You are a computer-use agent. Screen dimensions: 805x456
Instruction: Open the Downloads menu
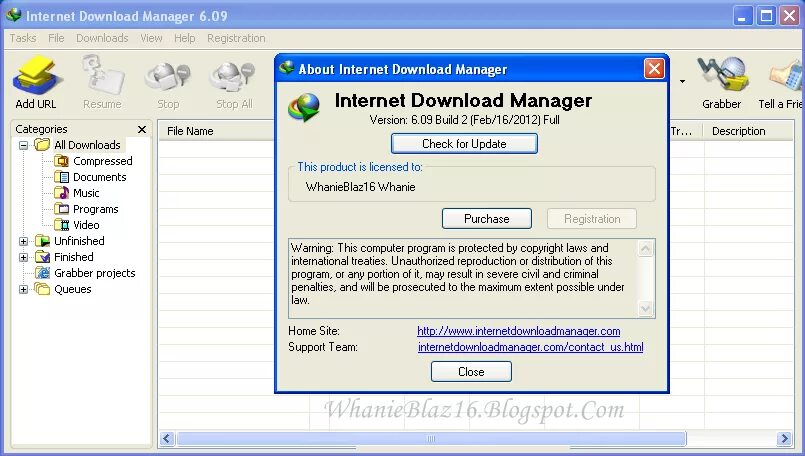click(102, 38)
